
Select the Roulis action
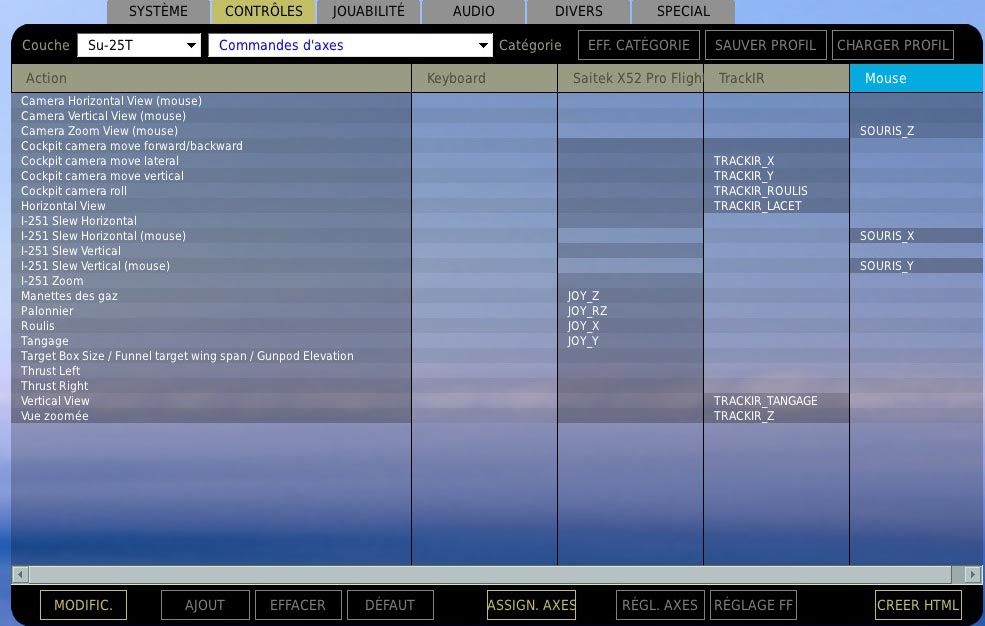point(211,326)
